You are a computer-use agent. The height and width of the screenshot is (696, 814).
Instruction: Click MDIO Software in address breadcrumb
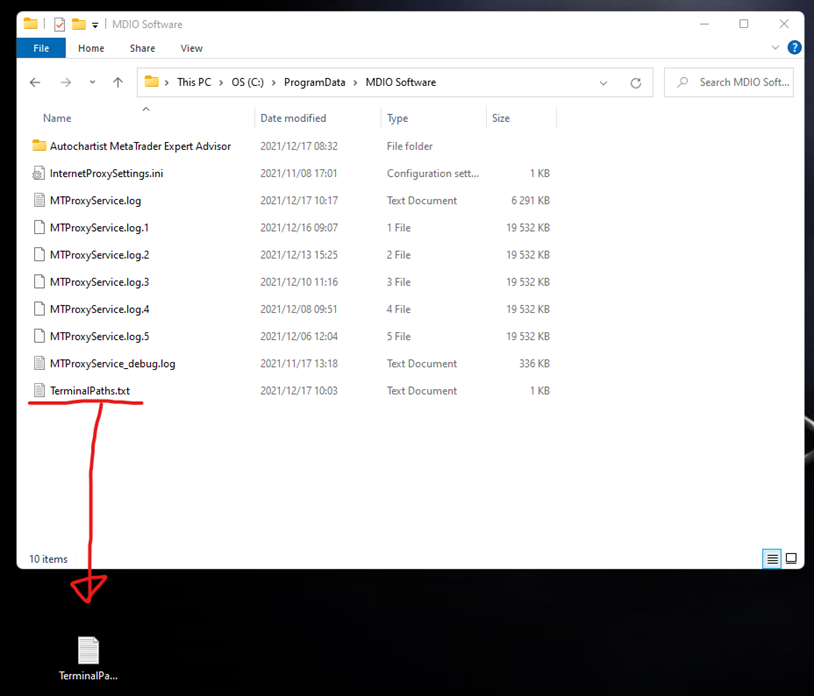click(x=400, y=82)
